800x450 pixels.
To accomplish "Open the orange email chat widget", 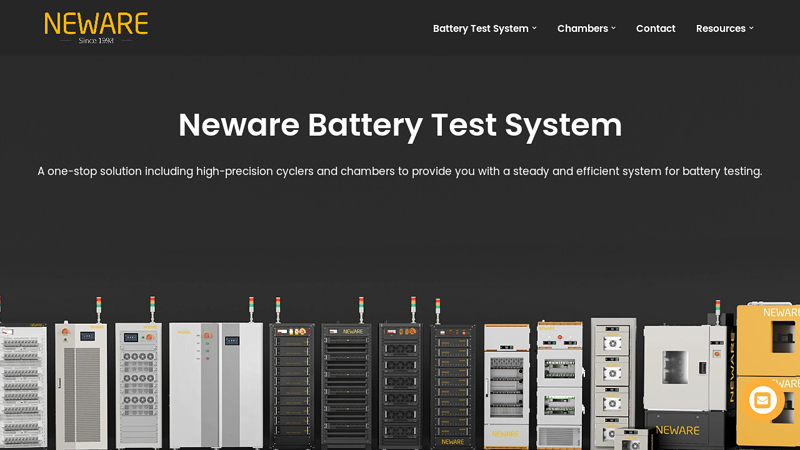I will tap(763, 401).
